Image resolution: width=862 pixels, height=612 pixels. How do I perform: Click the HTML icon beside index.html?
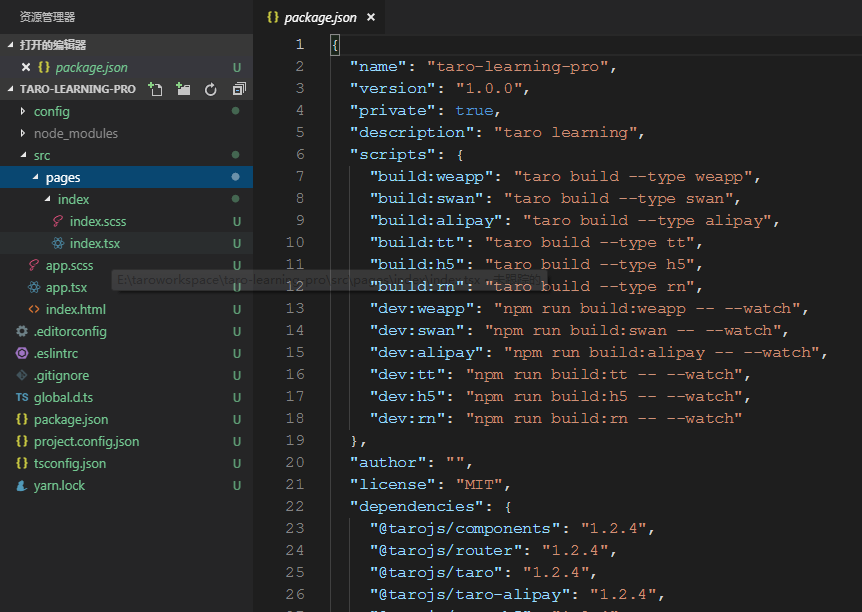[x=34, y=309]
